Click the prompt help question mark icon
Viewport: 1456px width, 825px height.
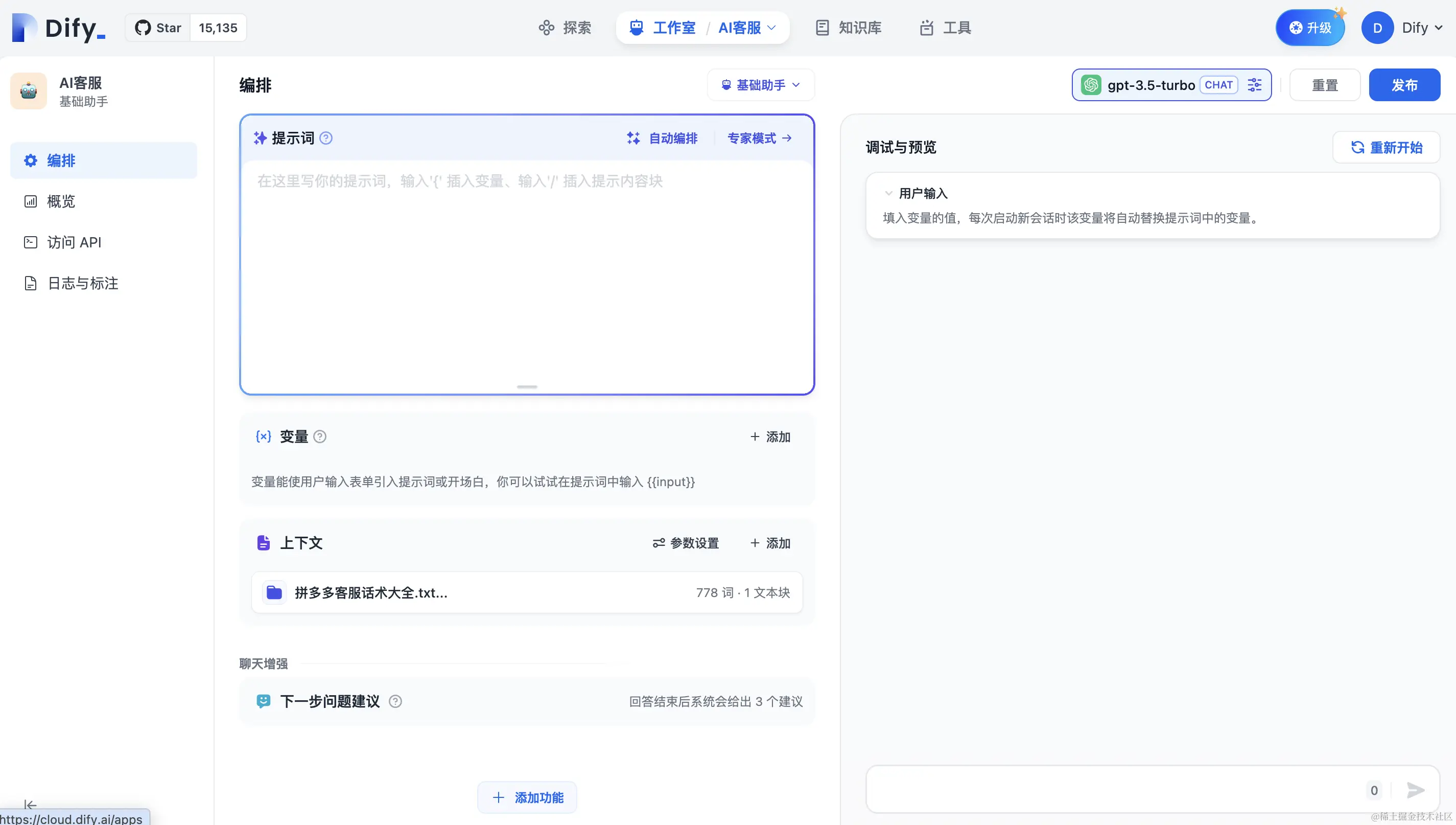tap(325, 138)
